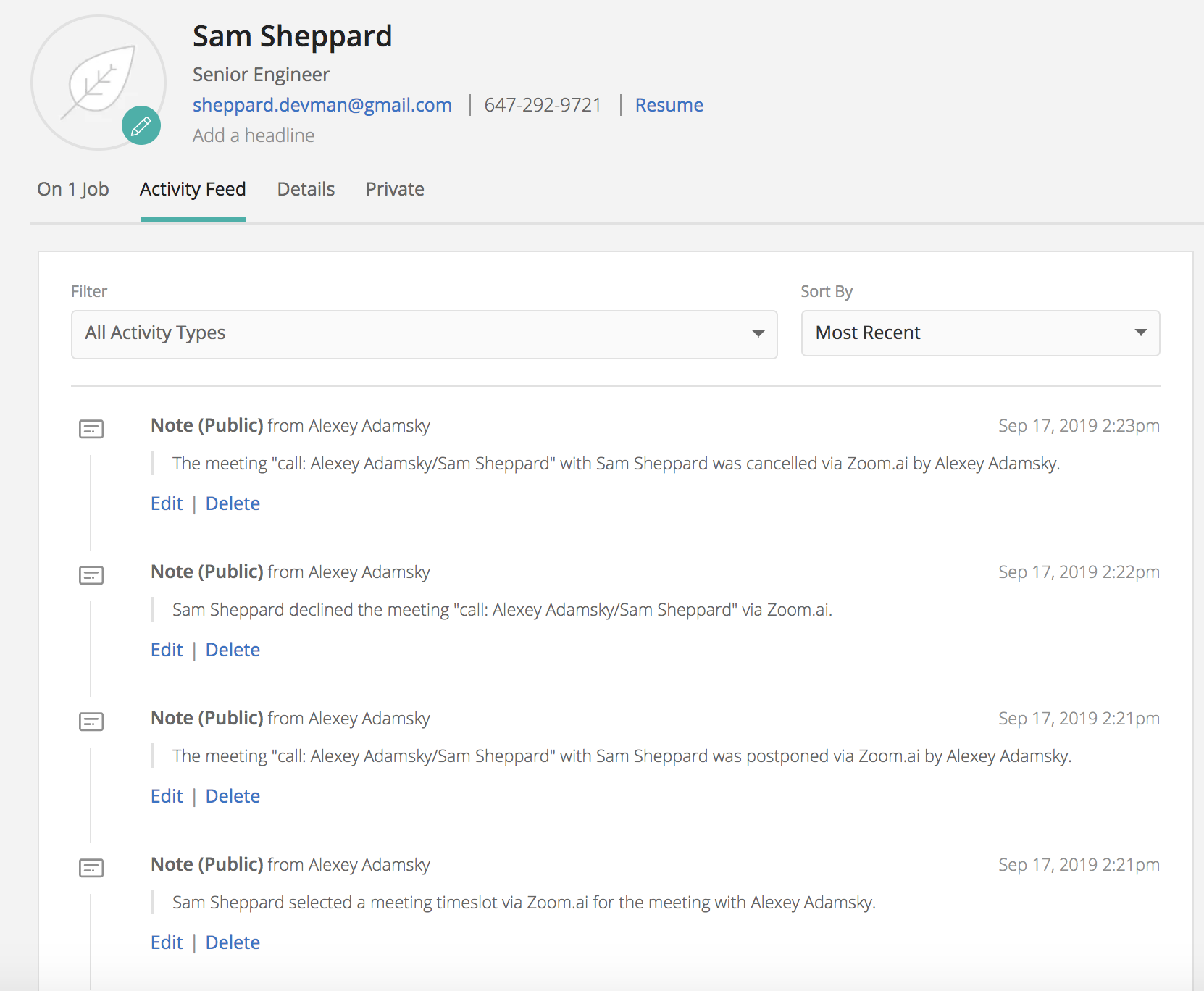This screenshot has height=991, width=1204.
Task: Click note icon for 2:22pm declined meeting entry
Action: pyautogui.click(x=91, y=575)
